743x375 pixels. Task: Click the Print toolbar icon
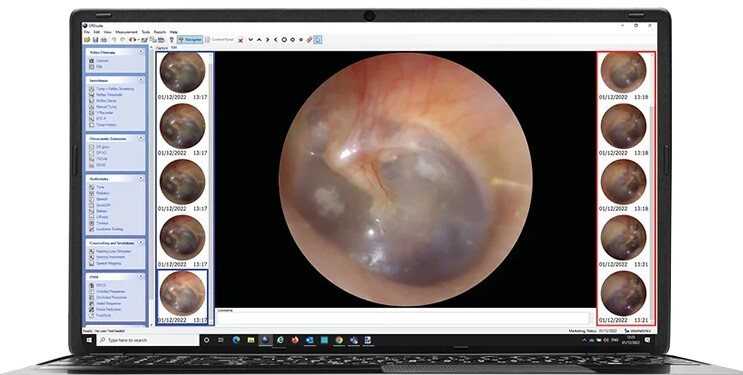(103, 40)
